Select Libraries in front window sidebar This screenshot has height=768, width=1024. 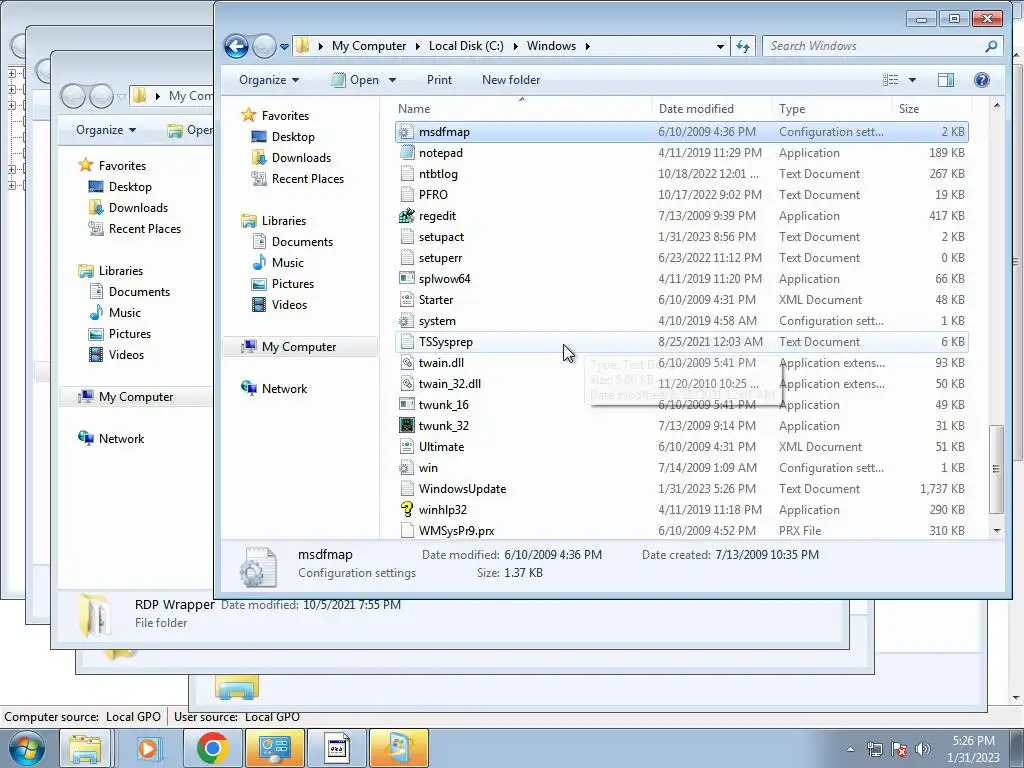[283, 221]
